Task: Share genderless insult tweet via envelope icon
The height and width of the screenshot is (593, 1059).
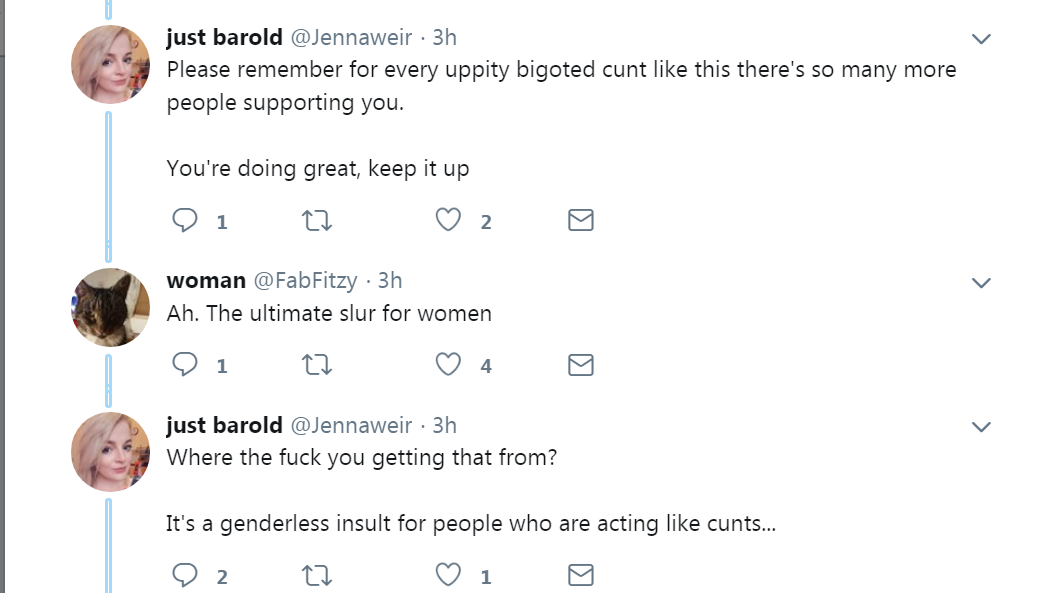Action: 580,575
